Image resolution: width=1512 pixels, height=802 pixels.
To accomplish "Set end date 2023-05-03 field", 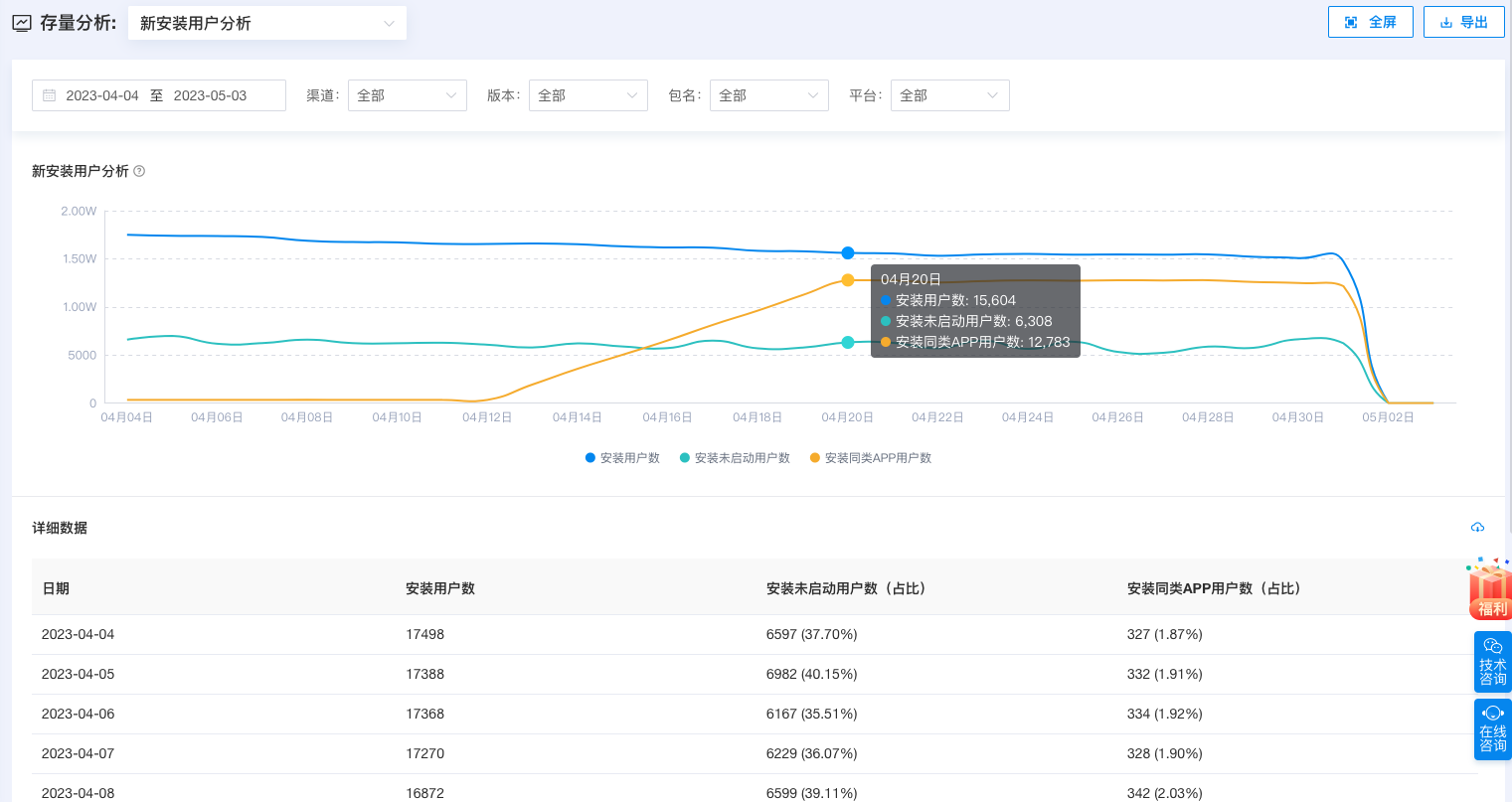I will [x=210, y=95].
